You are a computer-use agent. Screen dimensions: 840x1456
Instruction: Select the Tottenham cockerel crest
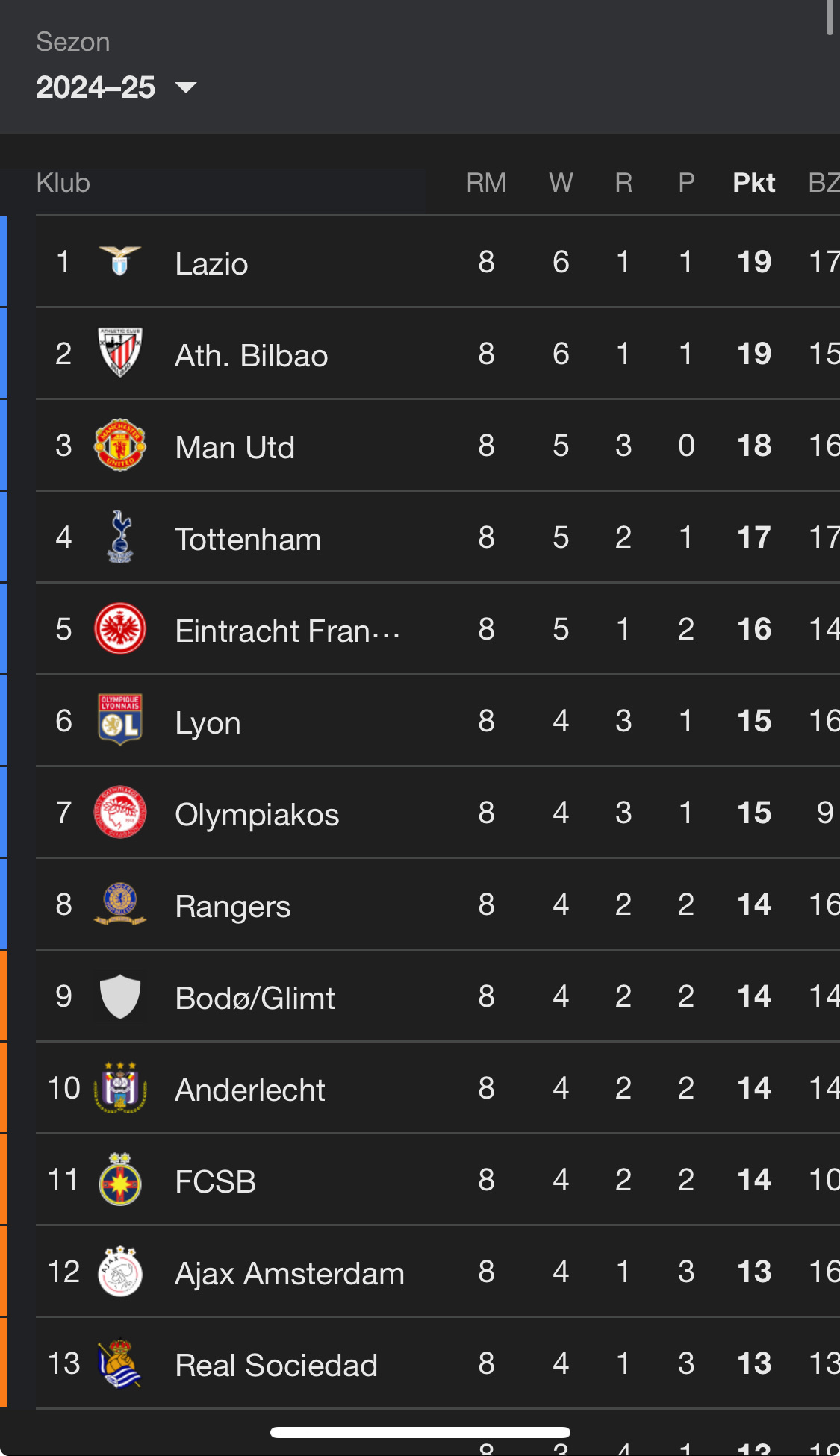(x=119, y=537)
